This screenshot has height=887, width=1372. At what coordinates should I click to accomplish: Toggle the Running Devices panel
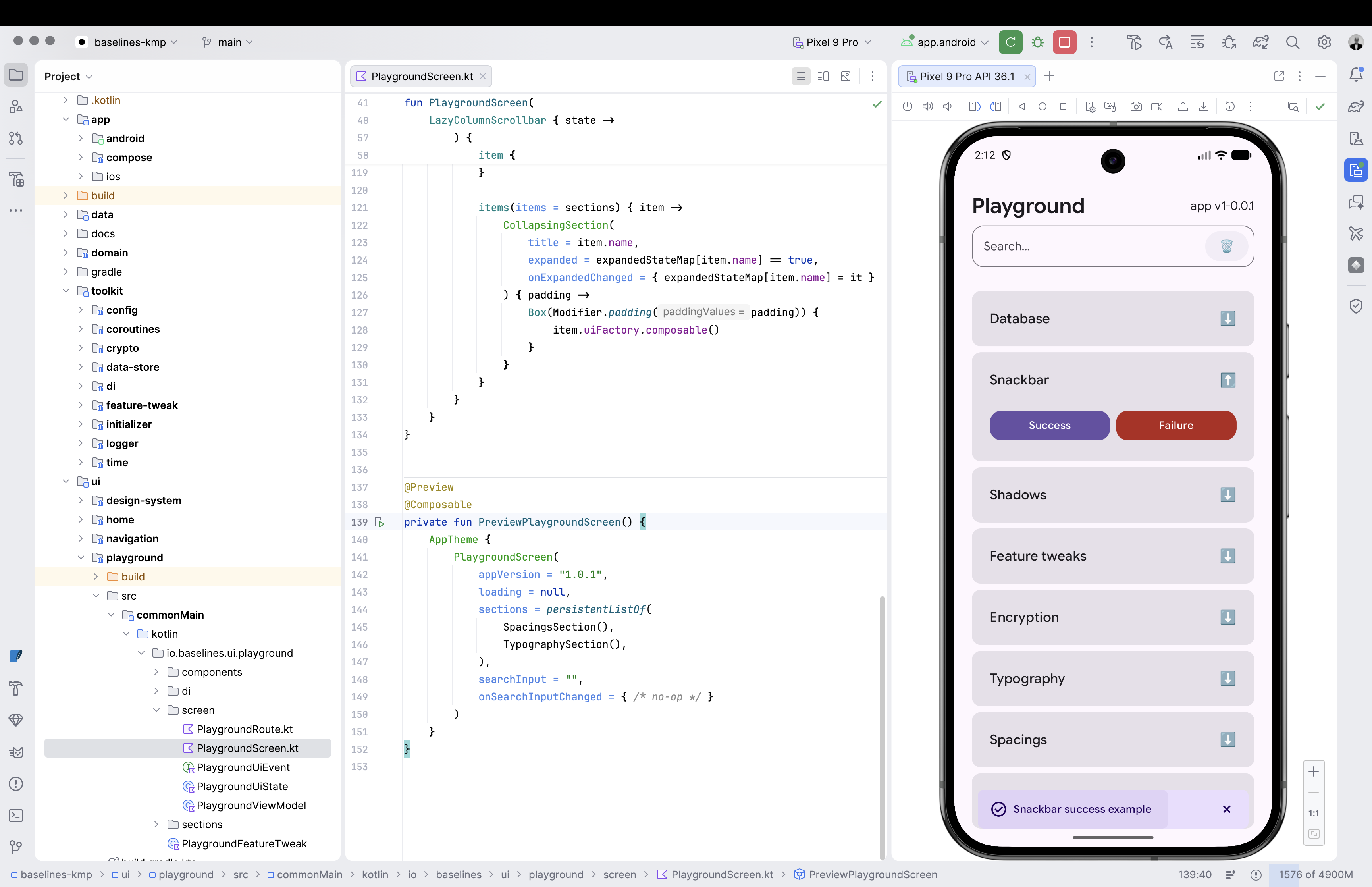[x=1357, y=170]
